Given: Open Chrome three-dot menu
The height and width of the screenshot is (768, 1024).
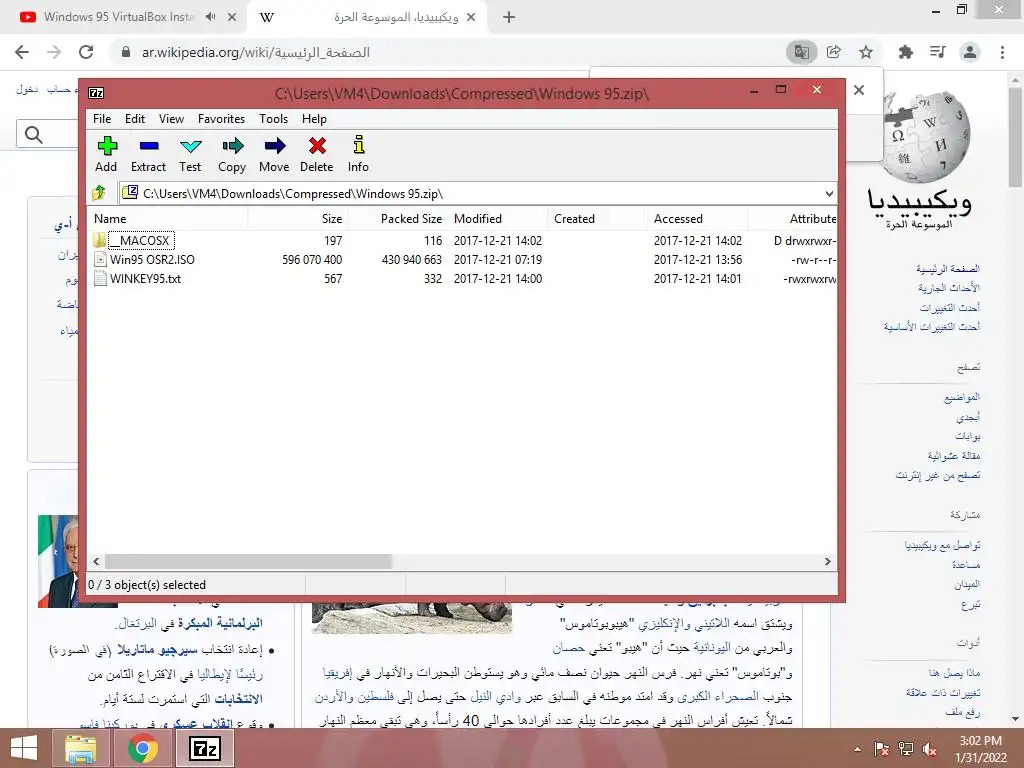Looking at the screenshot, I should pyautogui.click(x=1002, y=52).
